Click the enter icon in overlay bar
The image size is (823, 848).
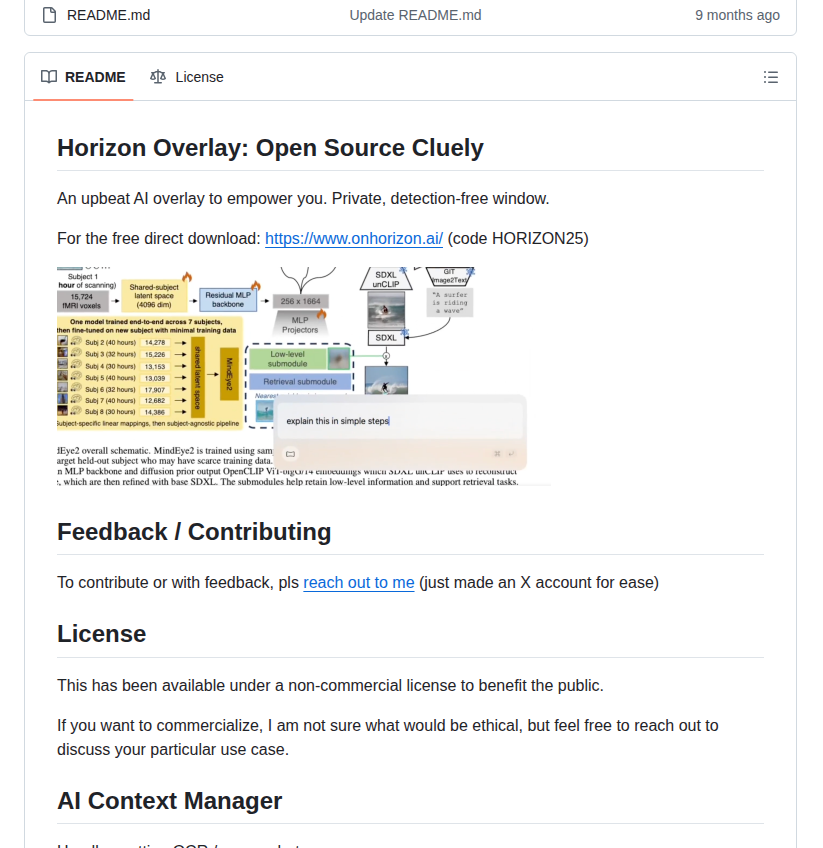pos(511,454)
